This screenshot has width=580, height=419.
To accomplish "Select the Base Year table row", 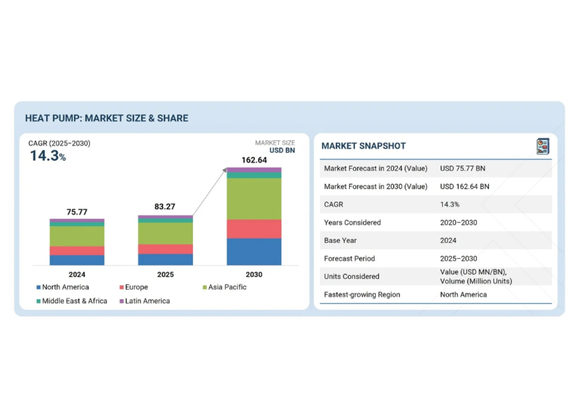I will click(x=436, y=240).
